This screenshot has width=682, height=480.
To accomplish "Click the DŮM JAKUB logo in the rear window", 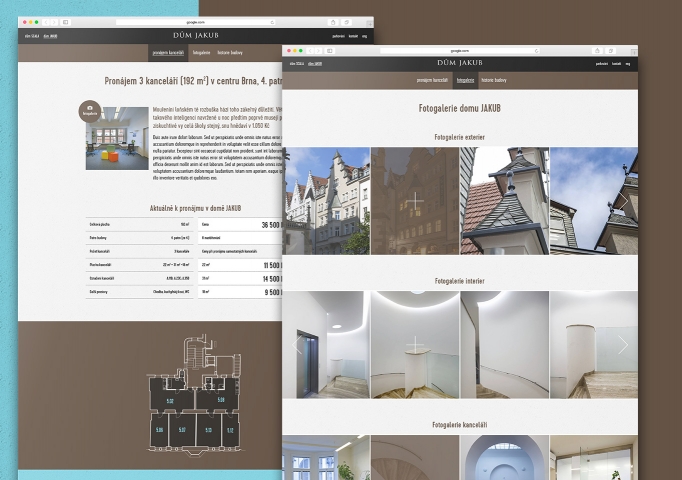I will [x=196, y=36].
